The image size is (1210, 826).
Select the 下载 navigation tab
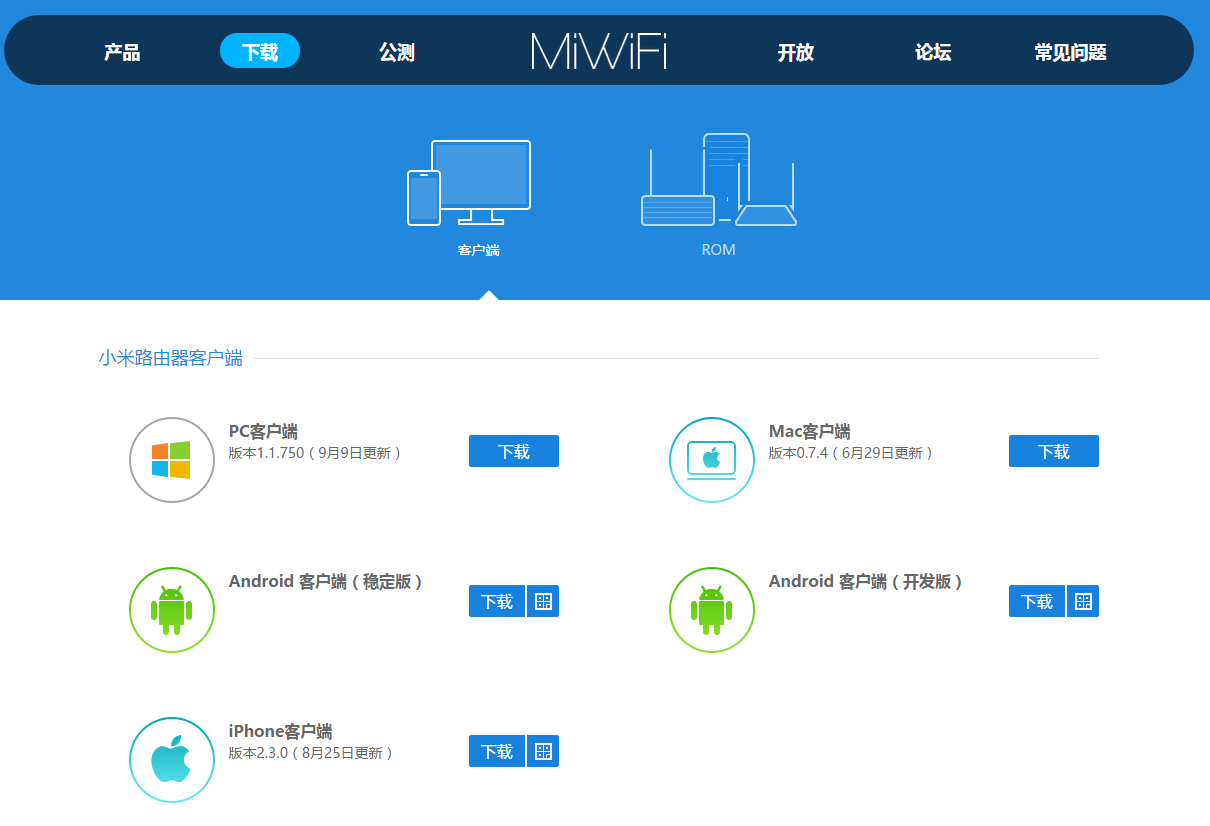260,51
